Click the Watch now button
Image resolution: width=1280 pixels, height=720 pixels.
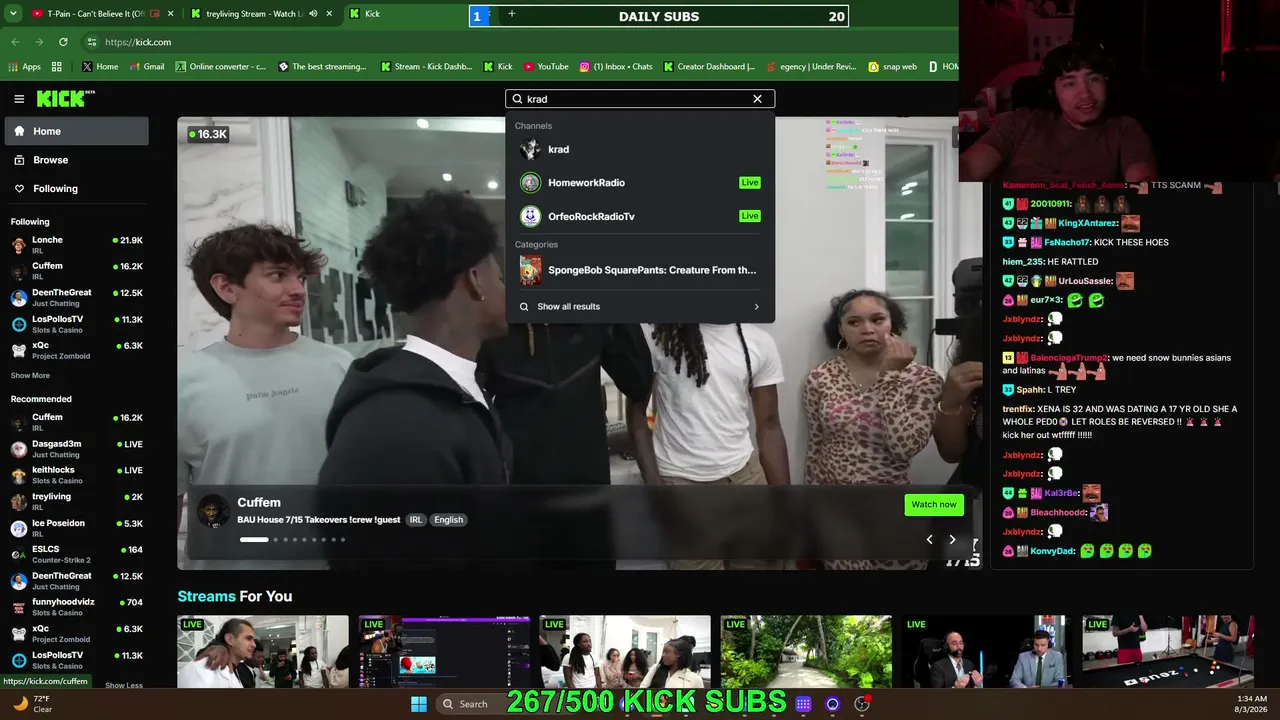pos(934,504)
